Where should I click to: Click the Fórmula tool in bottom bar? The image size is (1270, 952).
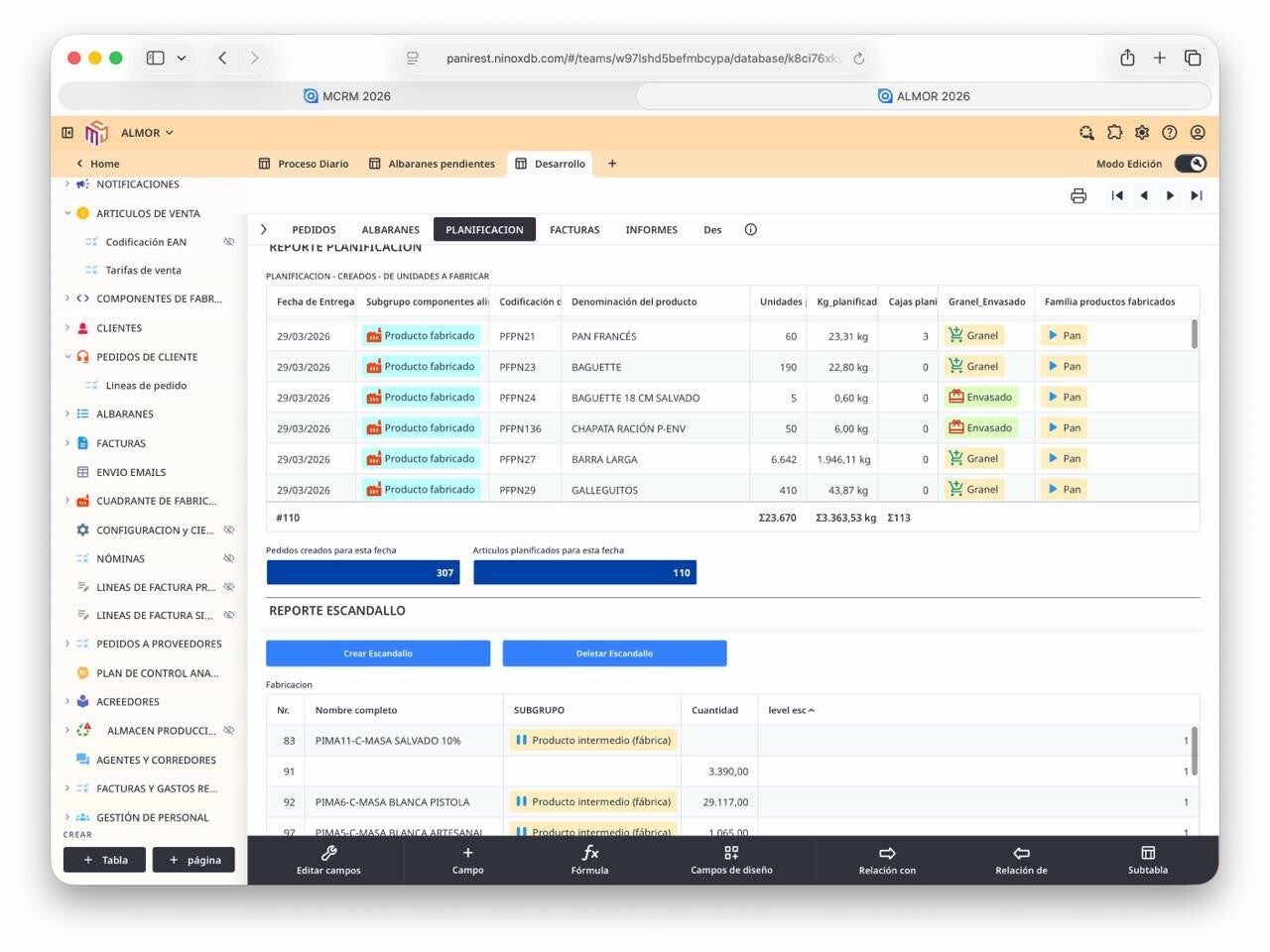pyautogui.click(x=589, y=860)
